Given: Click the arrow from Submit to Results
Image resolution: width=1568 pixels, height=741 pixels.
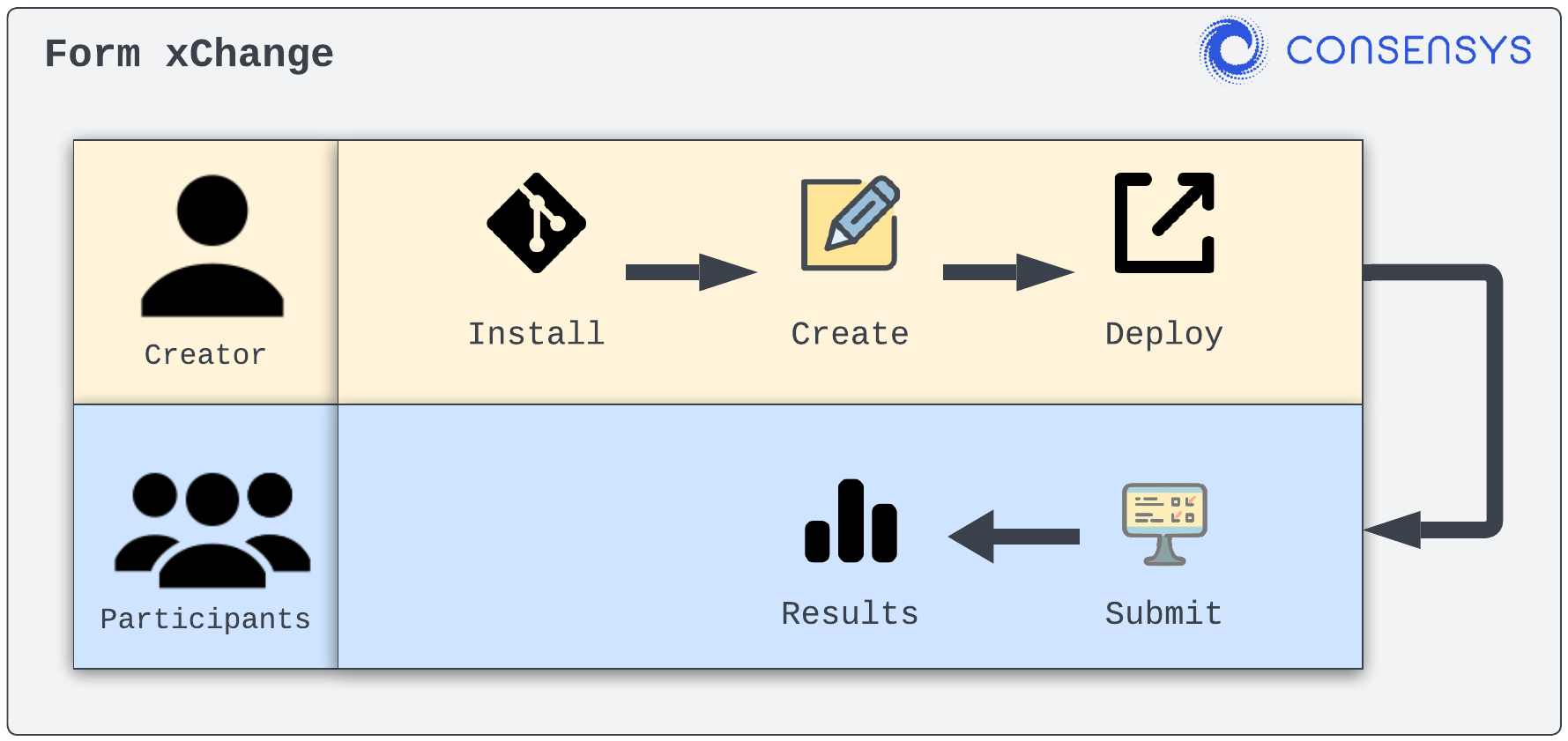Looking at the screenshot, I should tap(1014, 536).
